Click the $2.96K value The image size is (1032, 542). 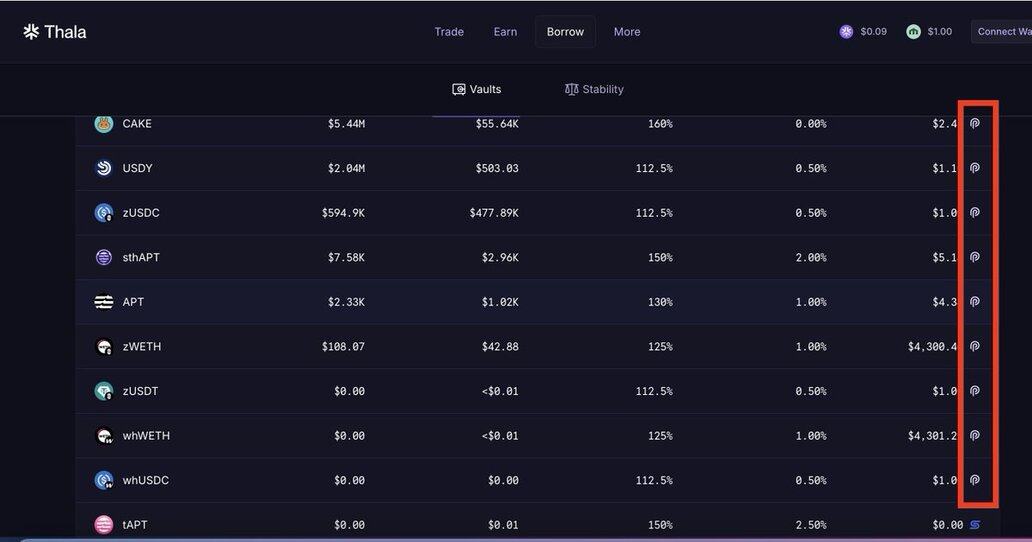(500, 257)
